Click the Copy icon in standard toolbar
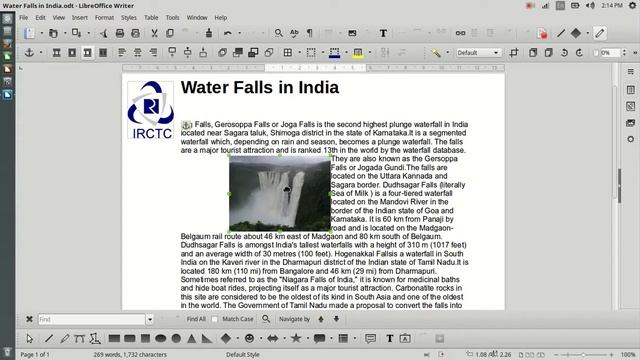640x360 pixels. point(170,33)
